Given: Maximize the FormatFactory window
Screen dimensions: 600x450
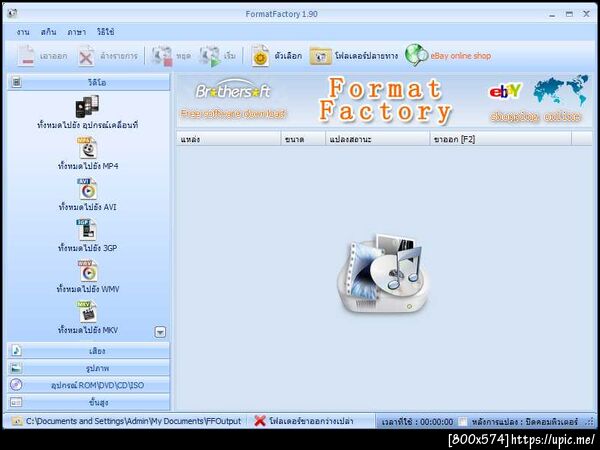Looking at the screenshot, I should click(x=569, y=14).
